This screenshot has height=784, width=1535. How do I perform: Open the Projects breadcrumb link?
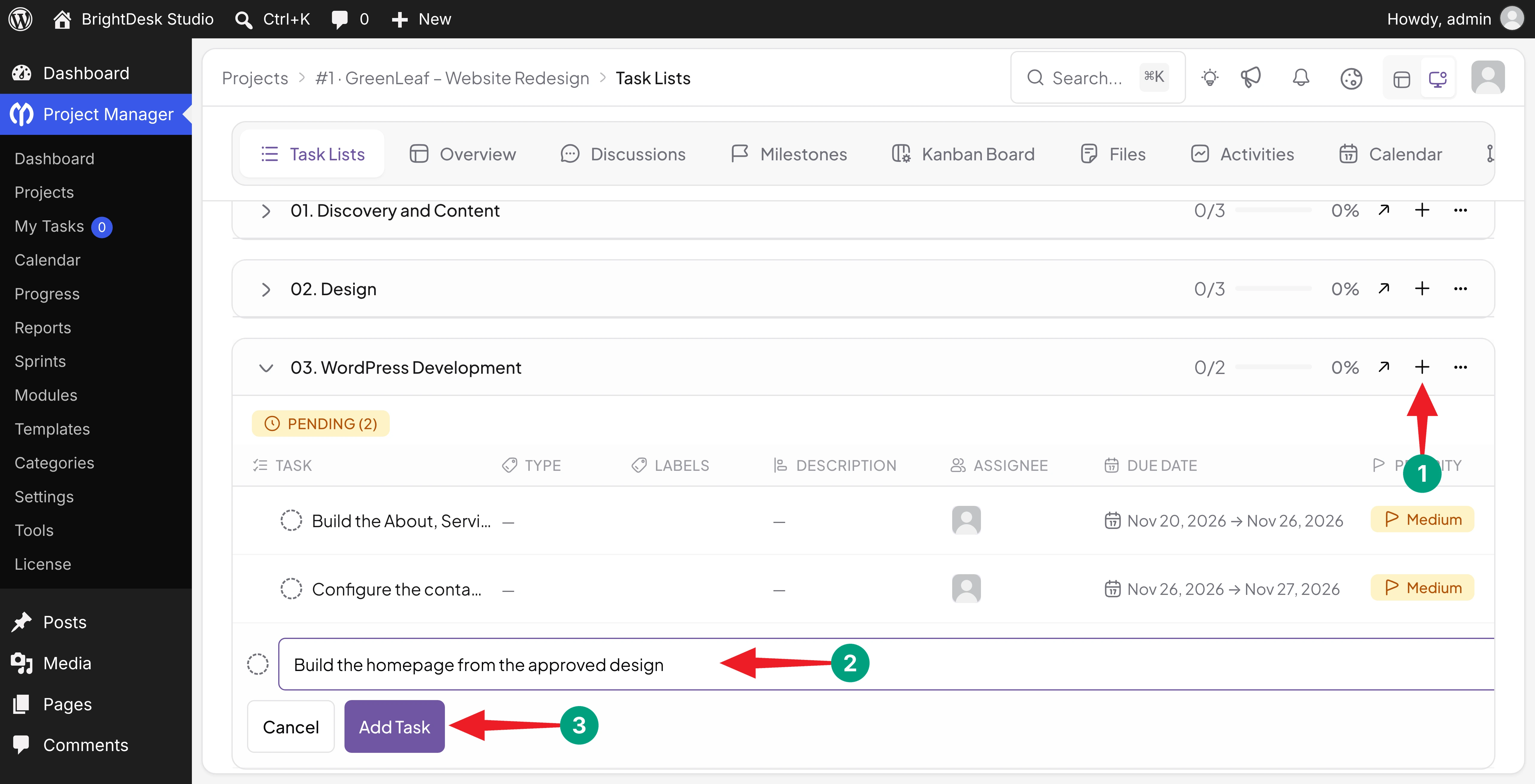tap(255, 78)
